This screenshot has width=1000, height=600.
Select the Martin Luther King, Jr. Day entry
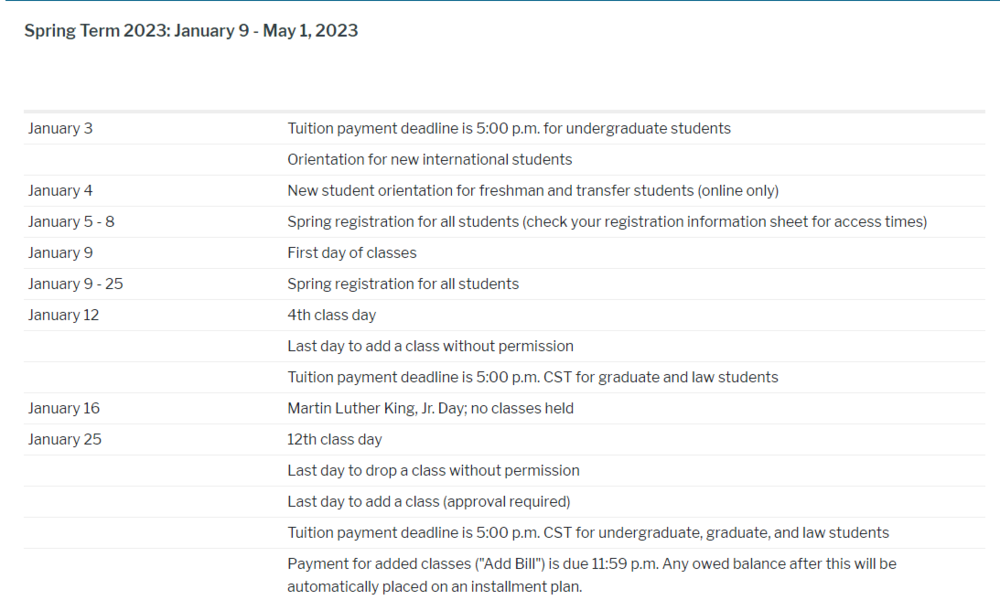(x=430, y=408)
